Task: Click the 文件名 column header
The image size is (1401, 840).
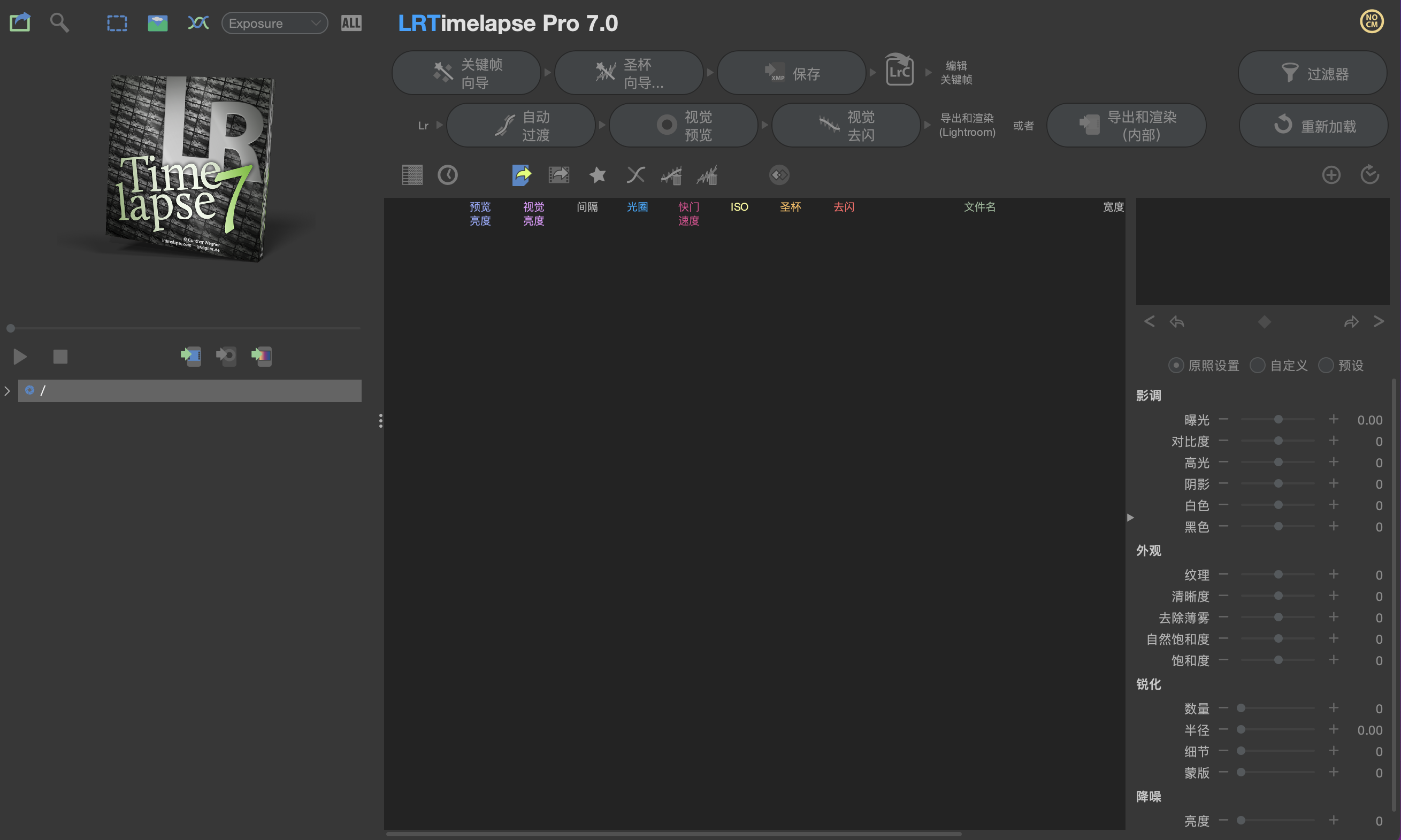Action: [x=979, y=207]
